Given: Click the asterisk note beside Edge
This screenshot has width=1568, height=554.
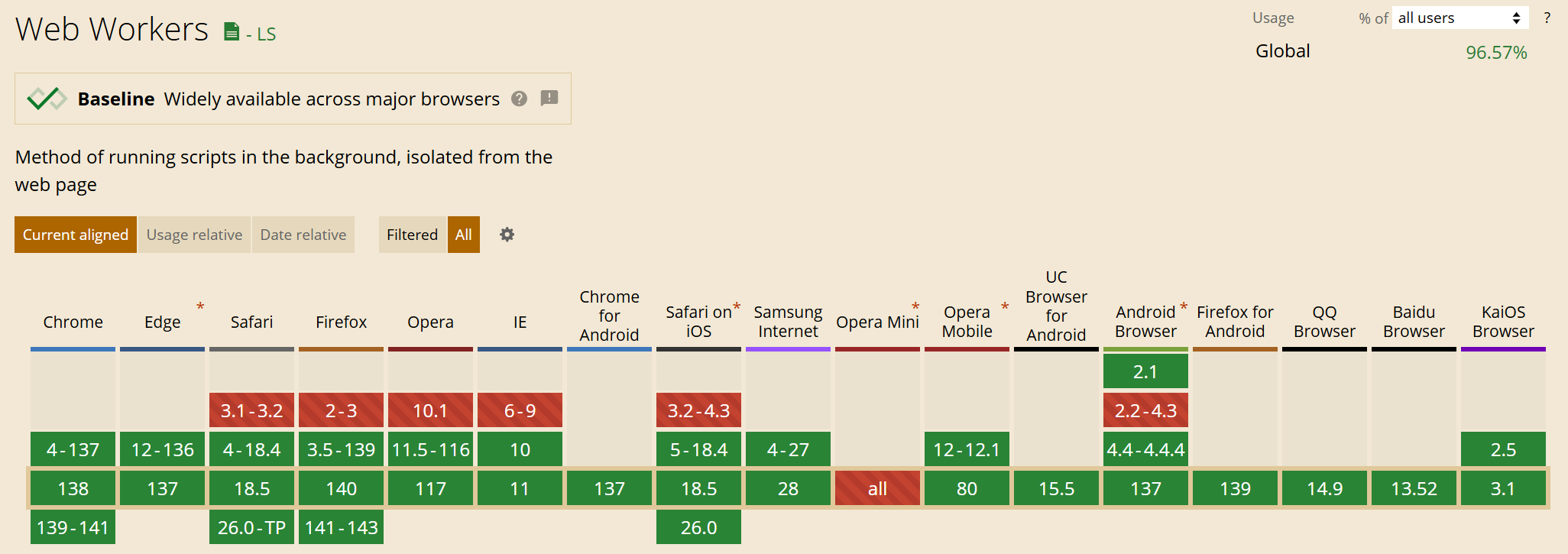Looking at the screenshot, I should pos(200,306).
